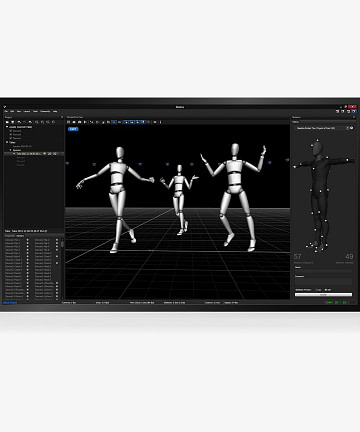
Task: Click the green status indicator in status bar
Action: (328, 302)
